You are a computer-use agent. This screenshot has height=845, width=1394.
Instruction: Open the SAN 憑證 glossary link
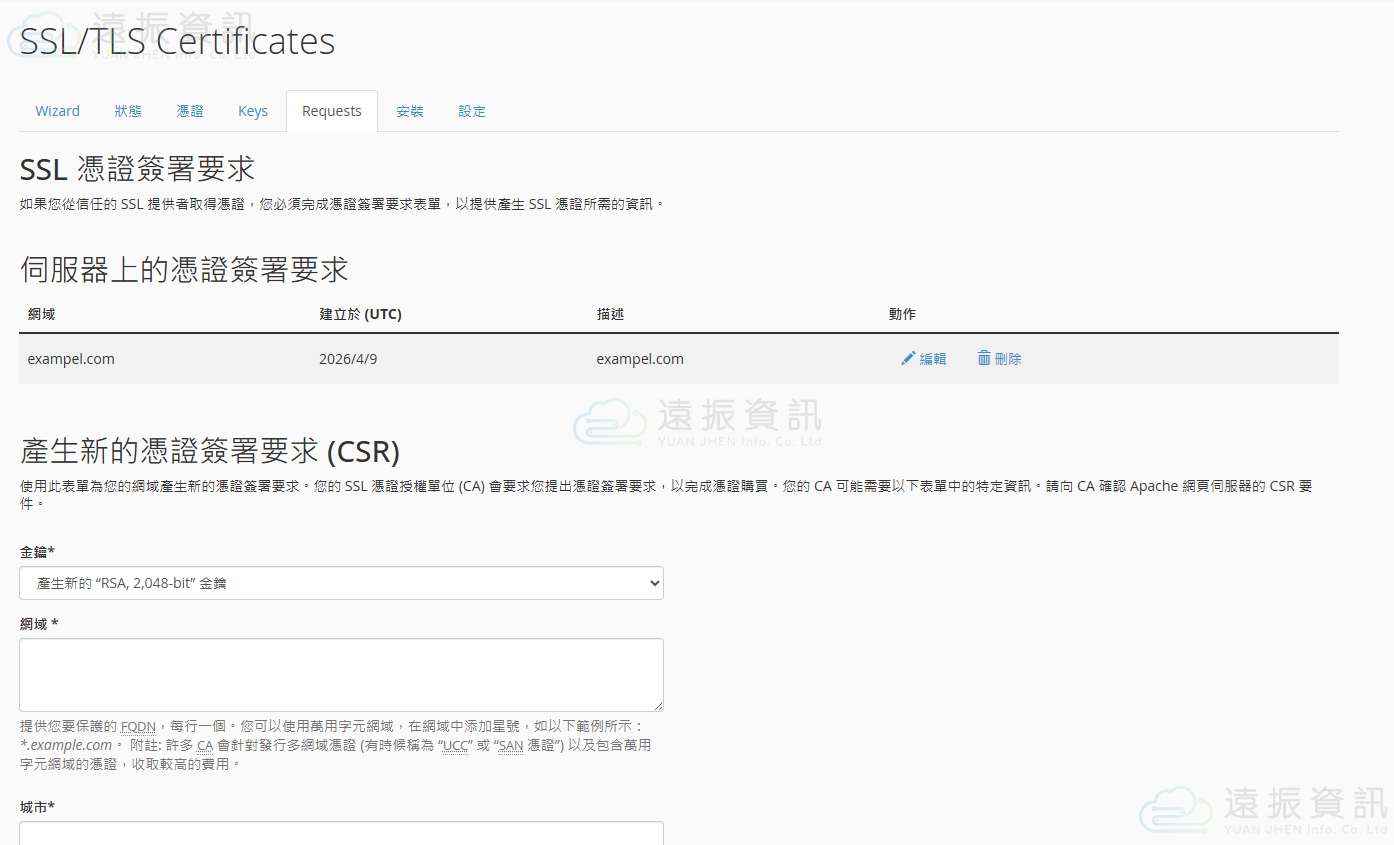(511, 745)
